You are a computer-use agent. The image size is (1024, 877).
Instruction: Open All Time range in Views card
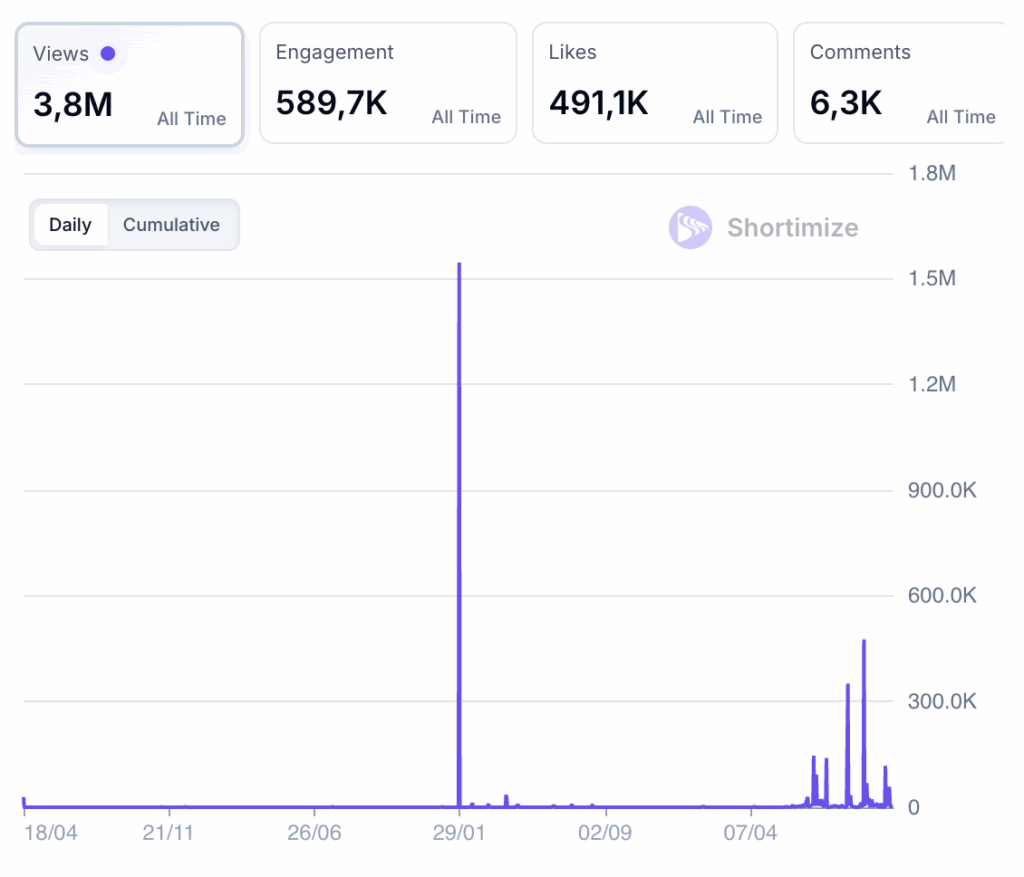[191, 119]
